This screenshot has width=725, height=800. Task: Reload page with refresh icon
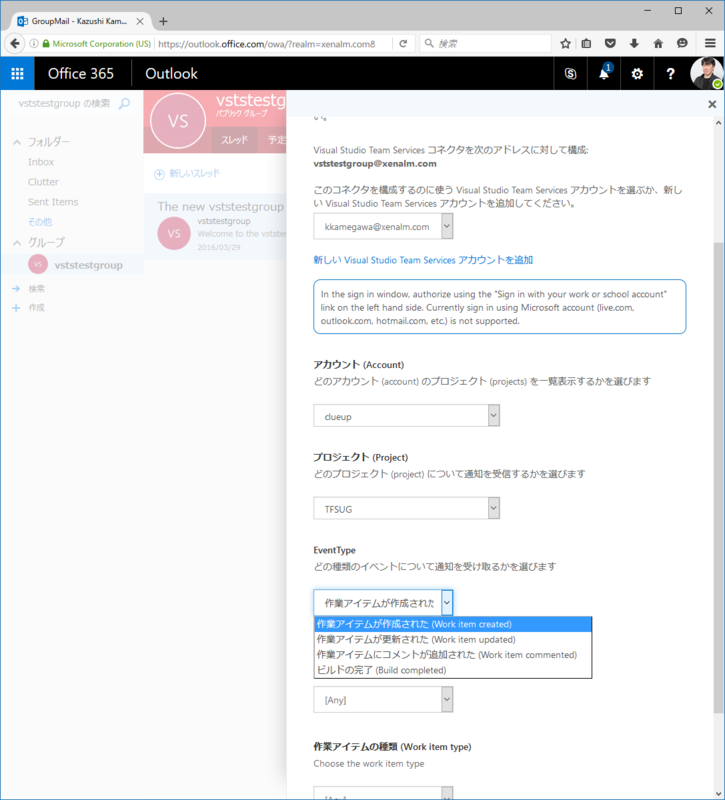tap(403, 44)
